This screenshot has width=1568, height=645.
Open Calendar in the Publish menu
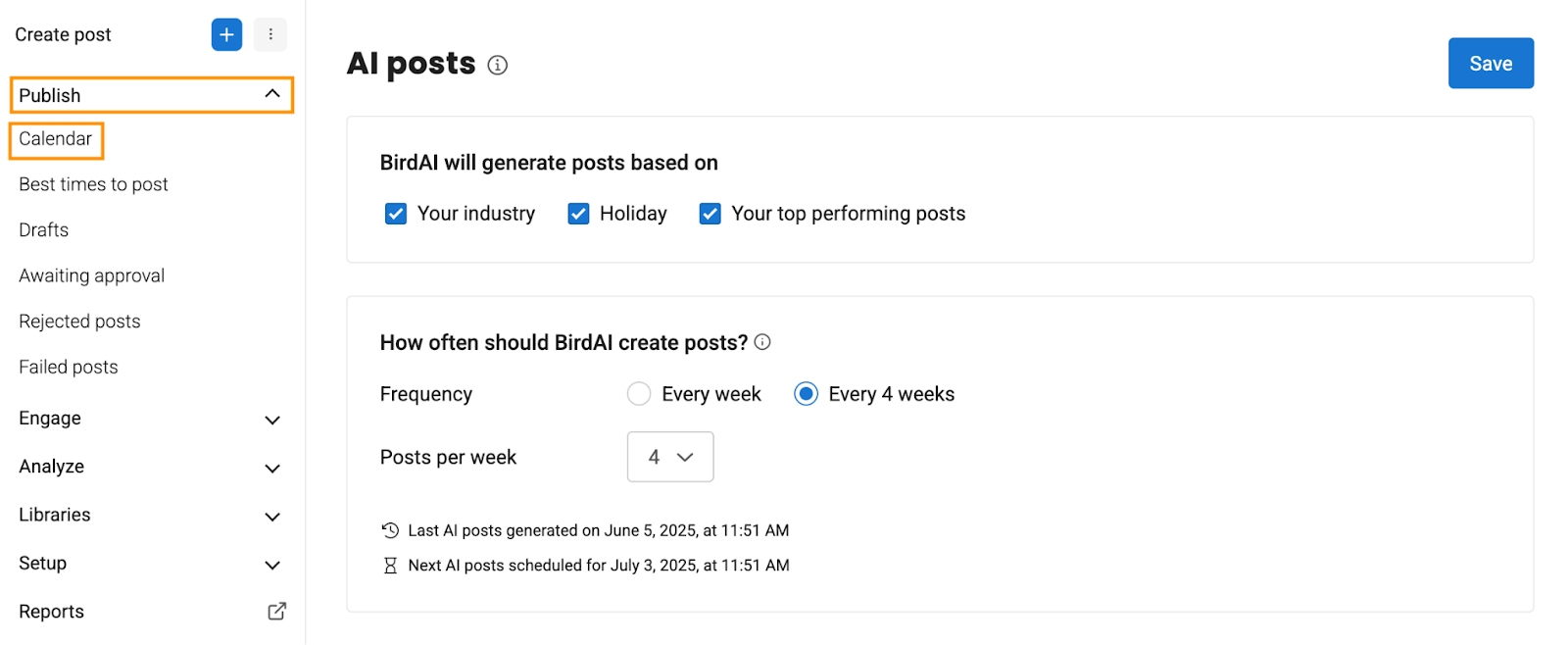pos(56,139)
